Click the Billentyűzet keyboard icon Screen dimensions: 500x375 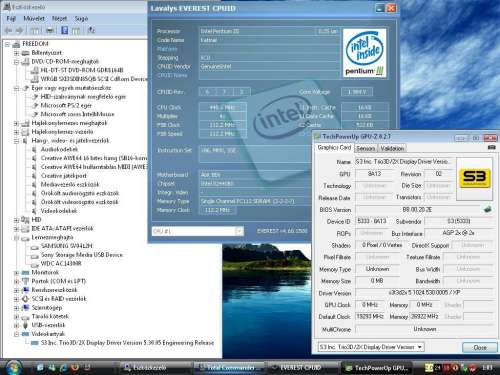(25, 53)
